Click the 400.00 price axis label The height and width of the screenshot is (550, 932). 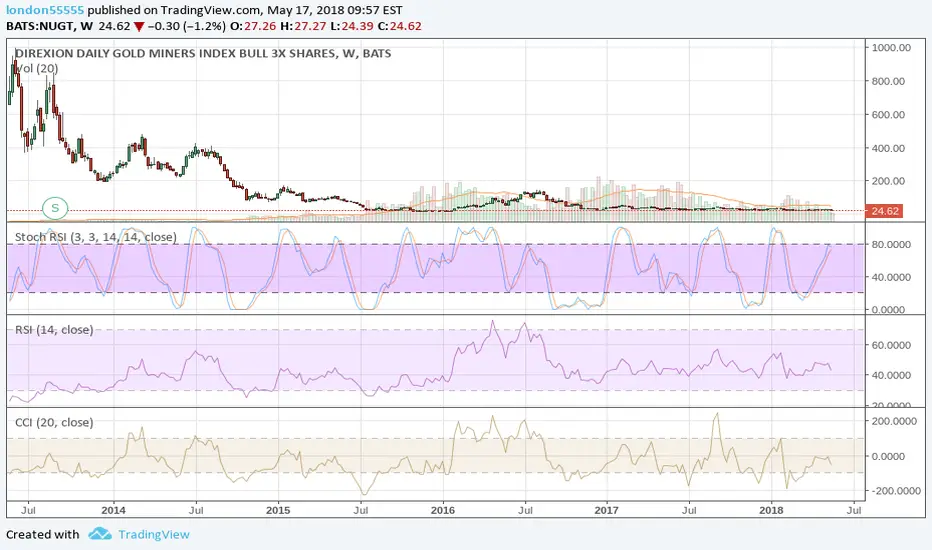(x=888, y=148)
